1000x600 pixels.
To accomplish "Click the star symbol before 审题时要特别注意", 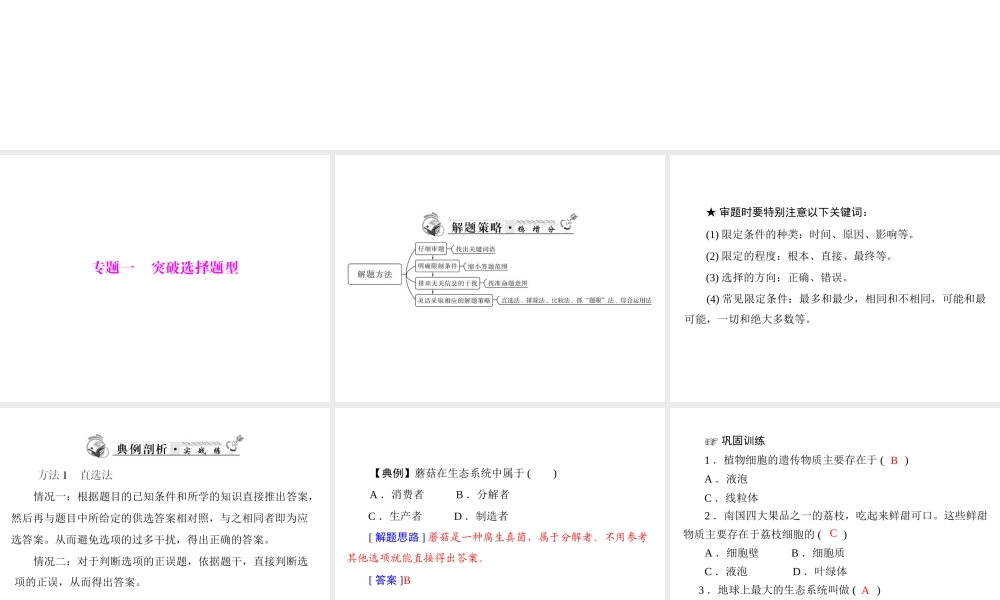I will click(x=710, y=212).
